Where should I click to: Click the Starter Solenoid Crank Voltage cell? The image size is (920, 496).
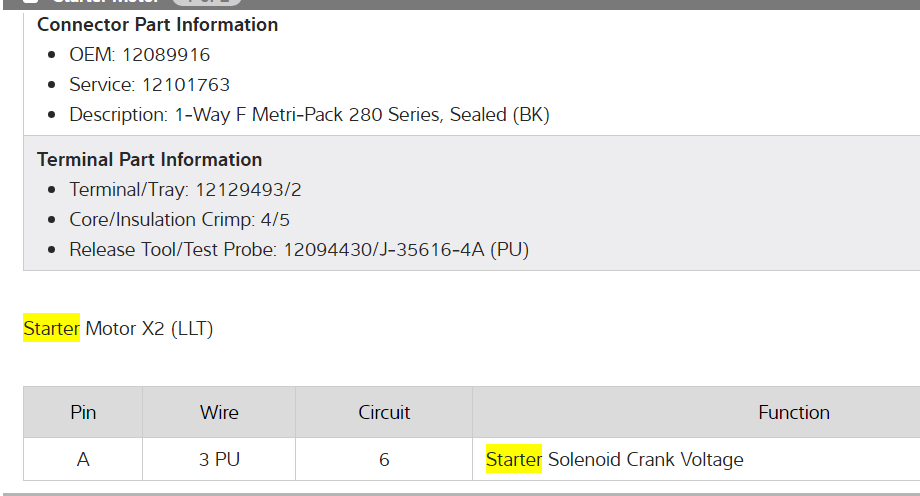pyautogui.click(x=615, y=460)
